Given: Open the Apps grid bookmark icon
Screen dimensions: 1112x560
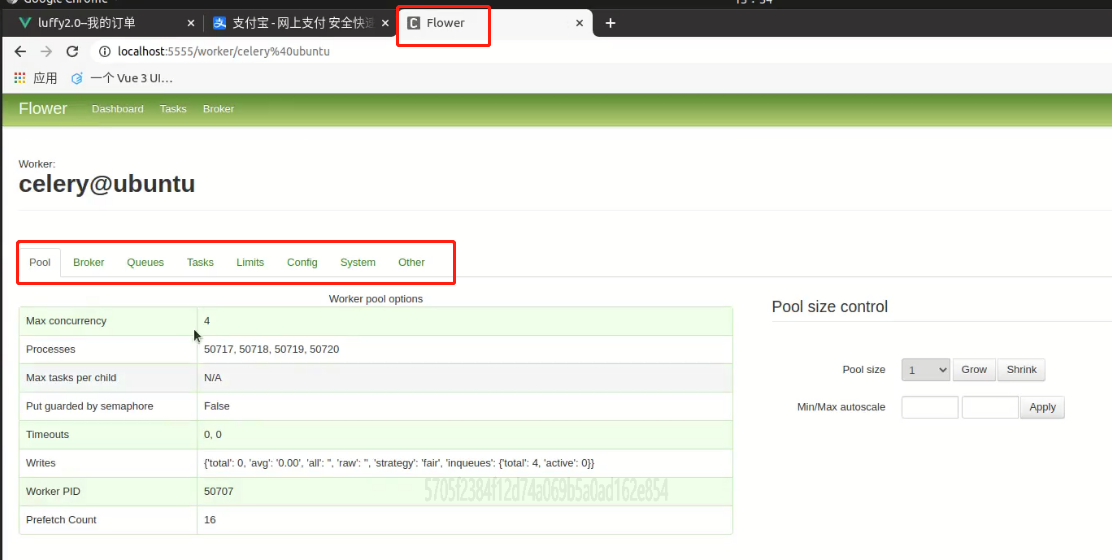Looking at the screenshot, I should [20, 78].
